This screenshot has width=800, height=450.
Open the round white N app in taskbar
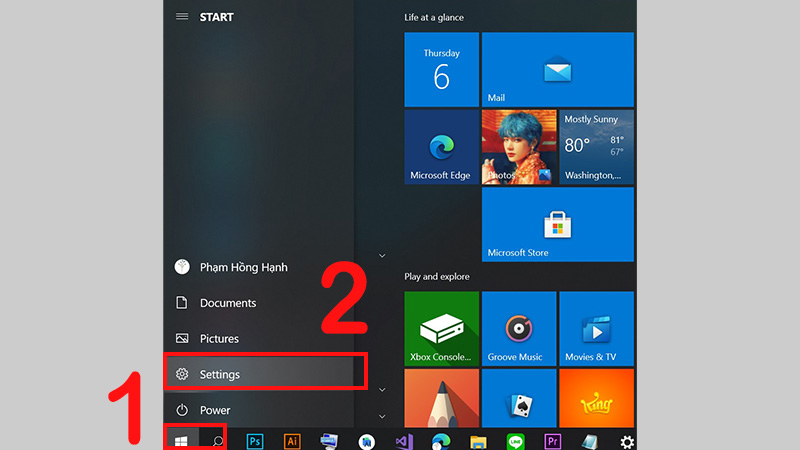point(366,441)
